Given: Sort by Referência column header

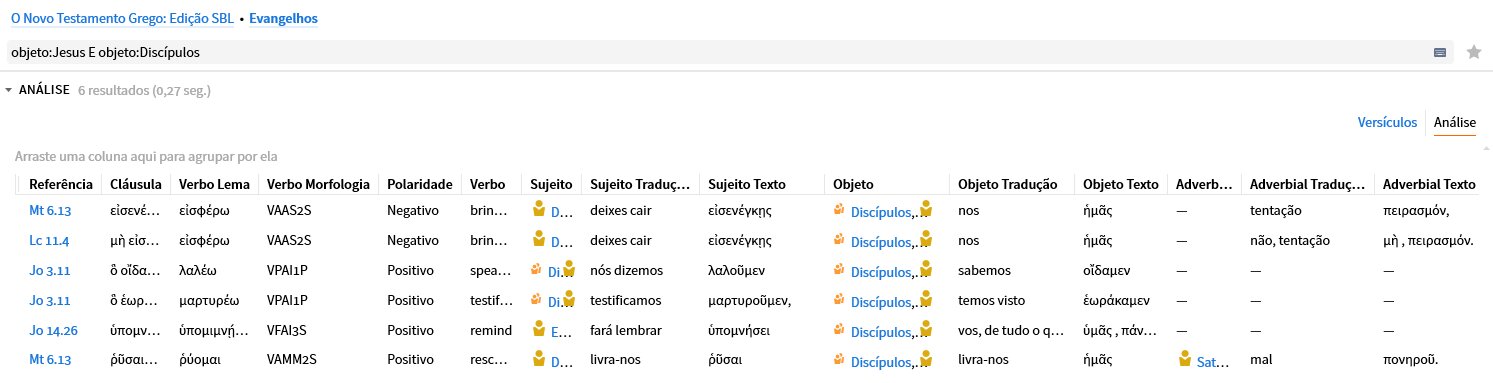Looking at the screenshot, I should coord(61,184).
